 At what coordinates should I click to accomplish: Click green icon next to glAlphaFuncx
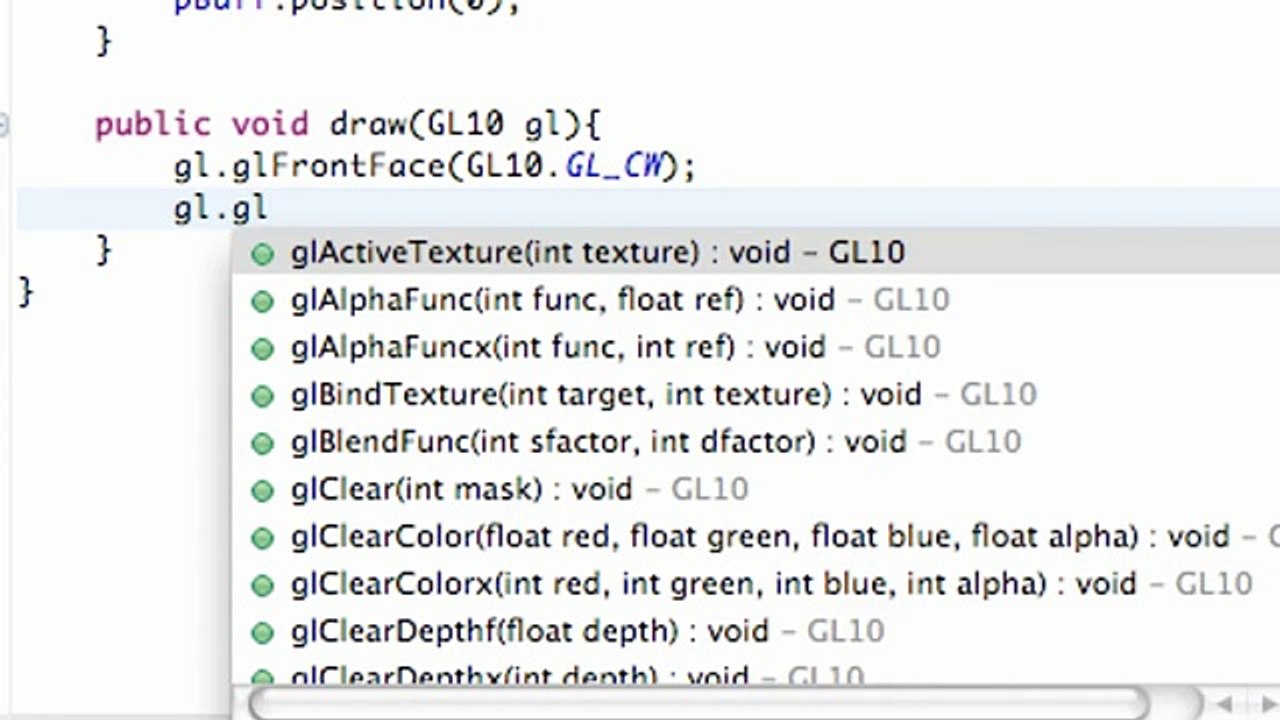coord(262,348)
